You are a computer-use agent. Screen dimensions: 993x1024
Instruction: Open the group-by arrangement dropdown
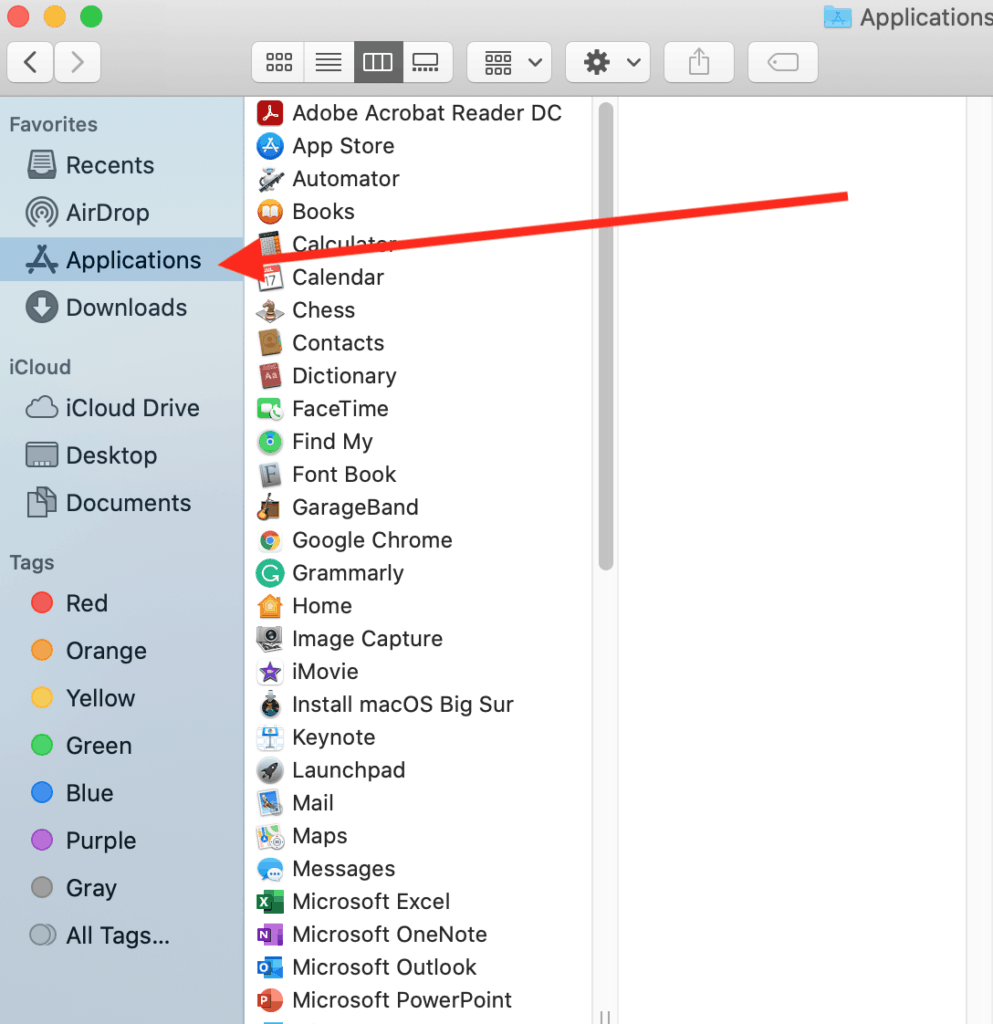[510, 63]
